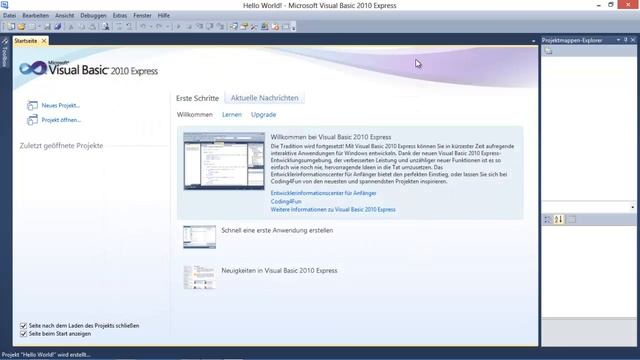Close the Startseite tab

[x=44, y=41]
